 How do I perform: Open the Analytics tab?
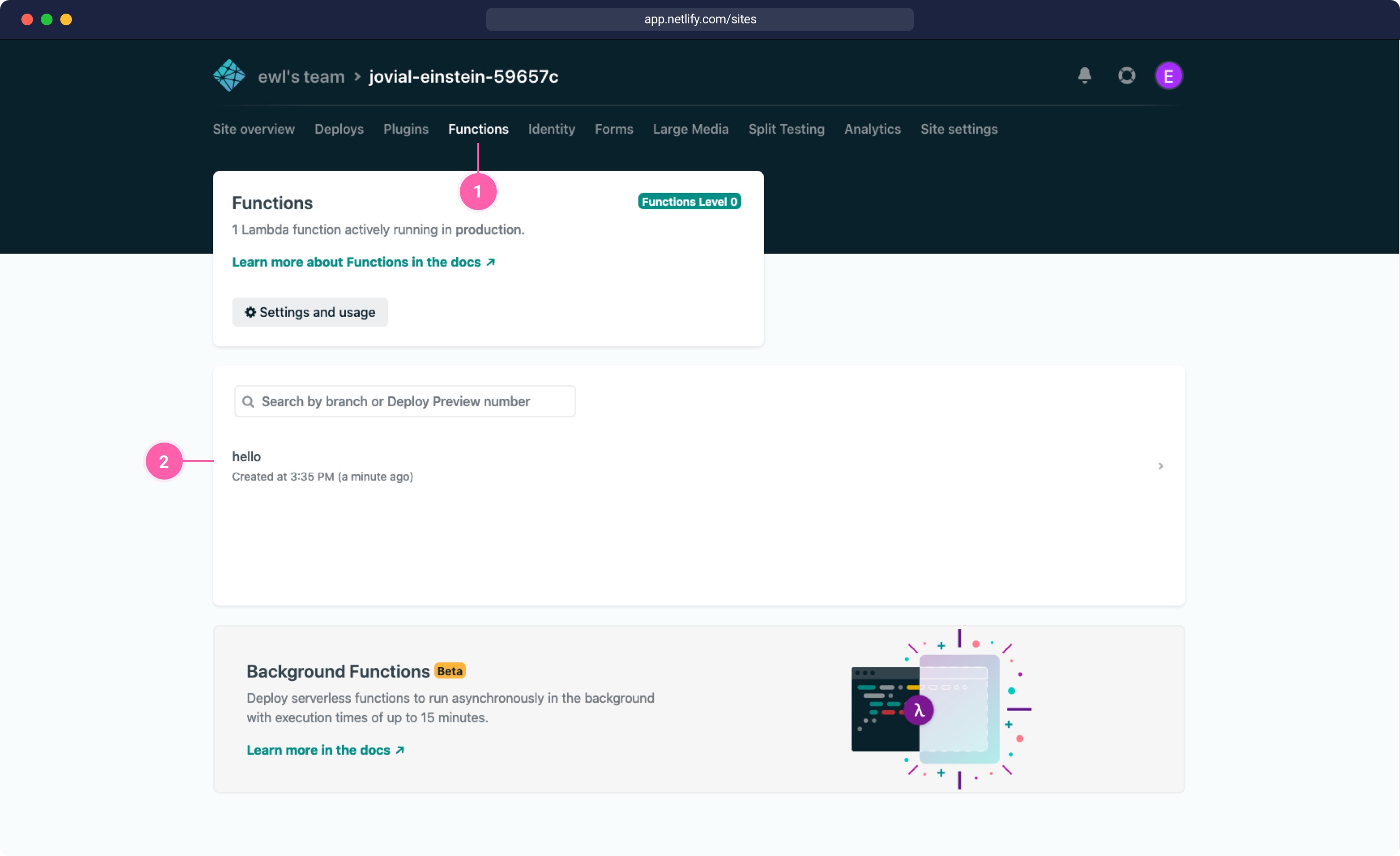pyautogui.click(x=873, y=129)
